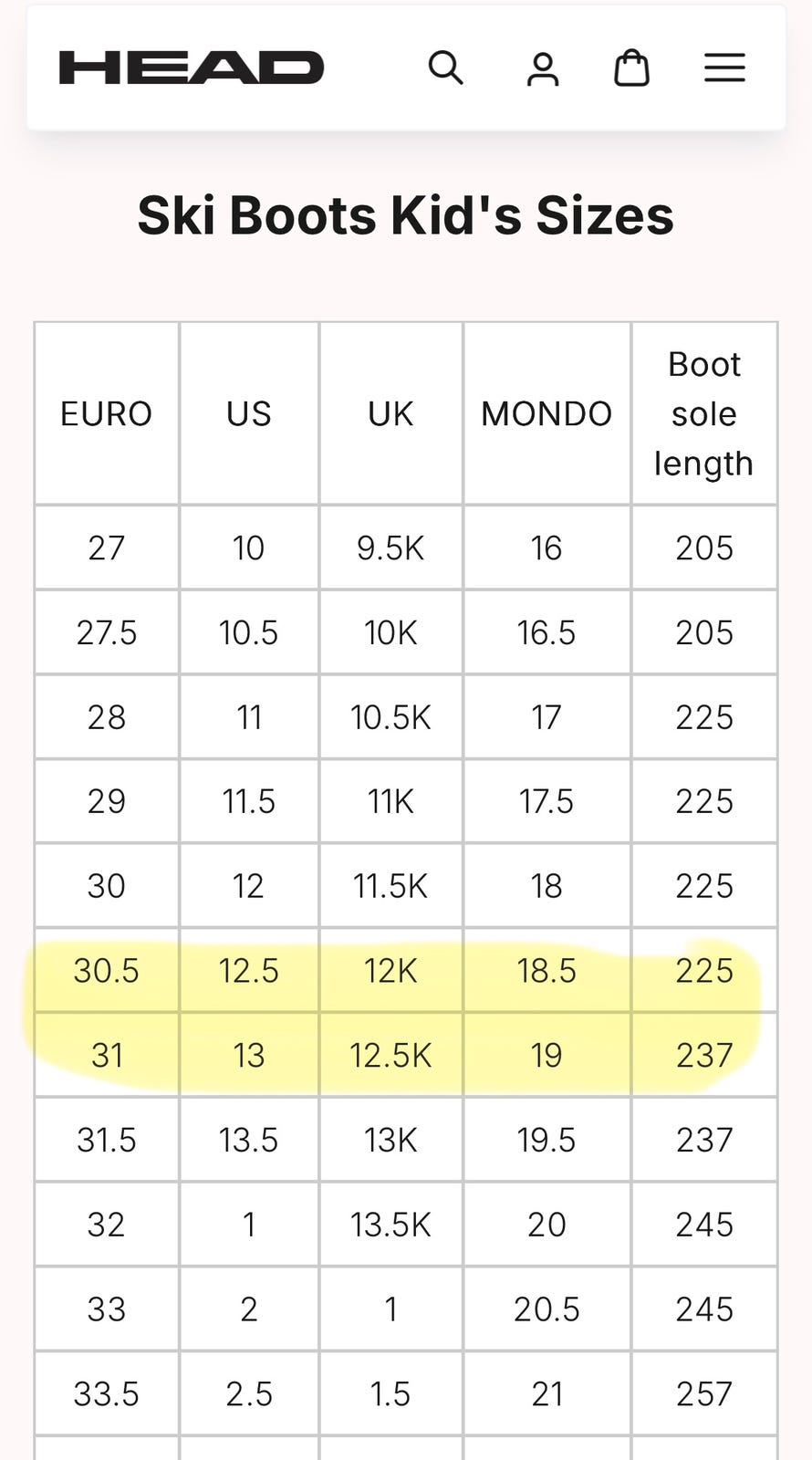This screenshot has width=812, height=1460.
Task: Click the Boot sole length header
Action: tap(704, 413)
